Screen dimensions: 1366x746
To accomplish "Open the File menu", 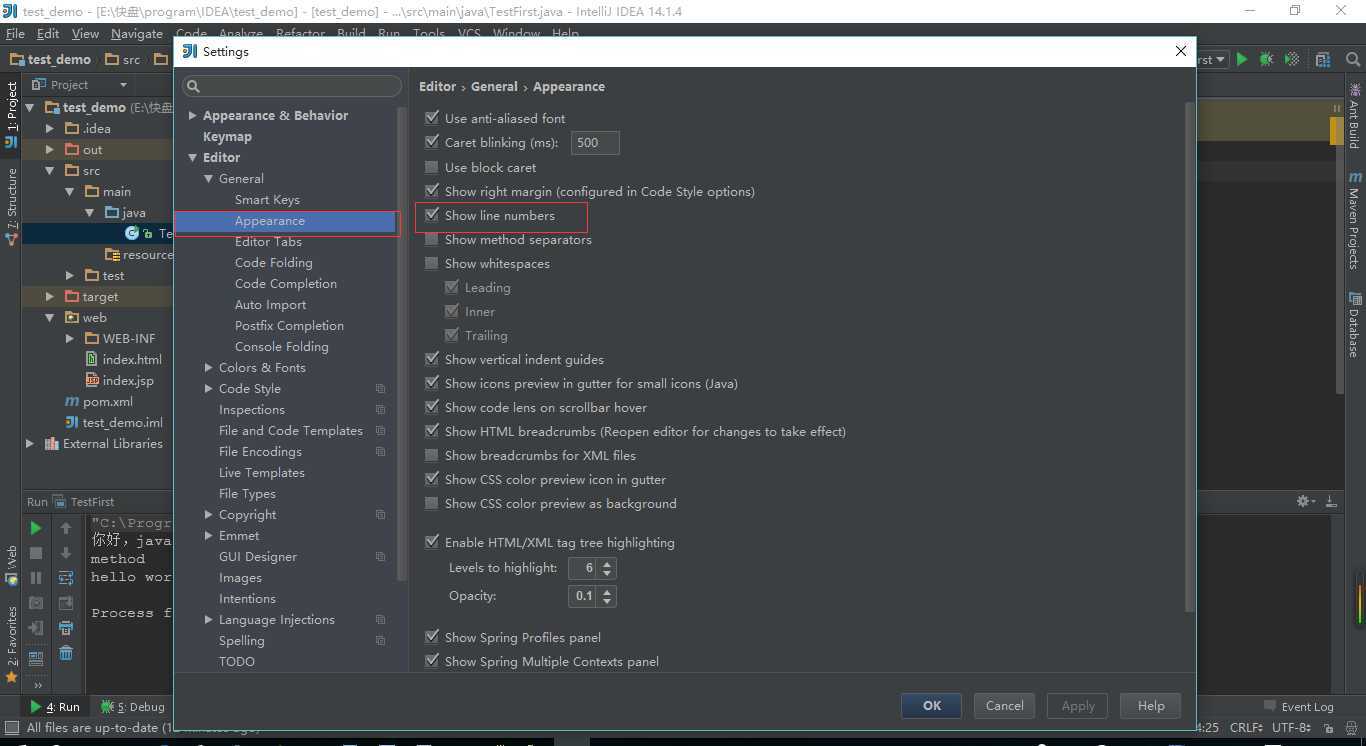I will 14,33.
